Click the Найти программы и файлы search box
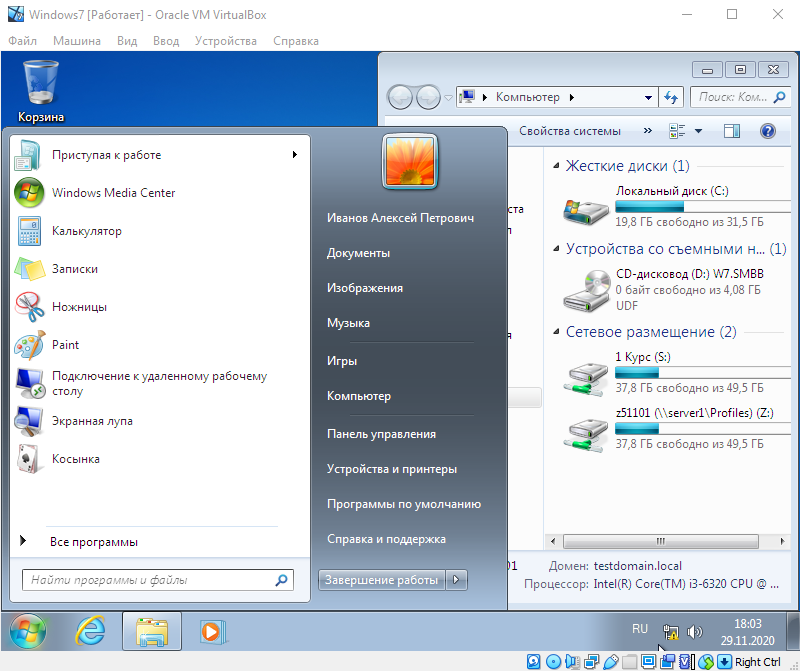This screenshot has height=671, width=800. (x=148, y=580)
